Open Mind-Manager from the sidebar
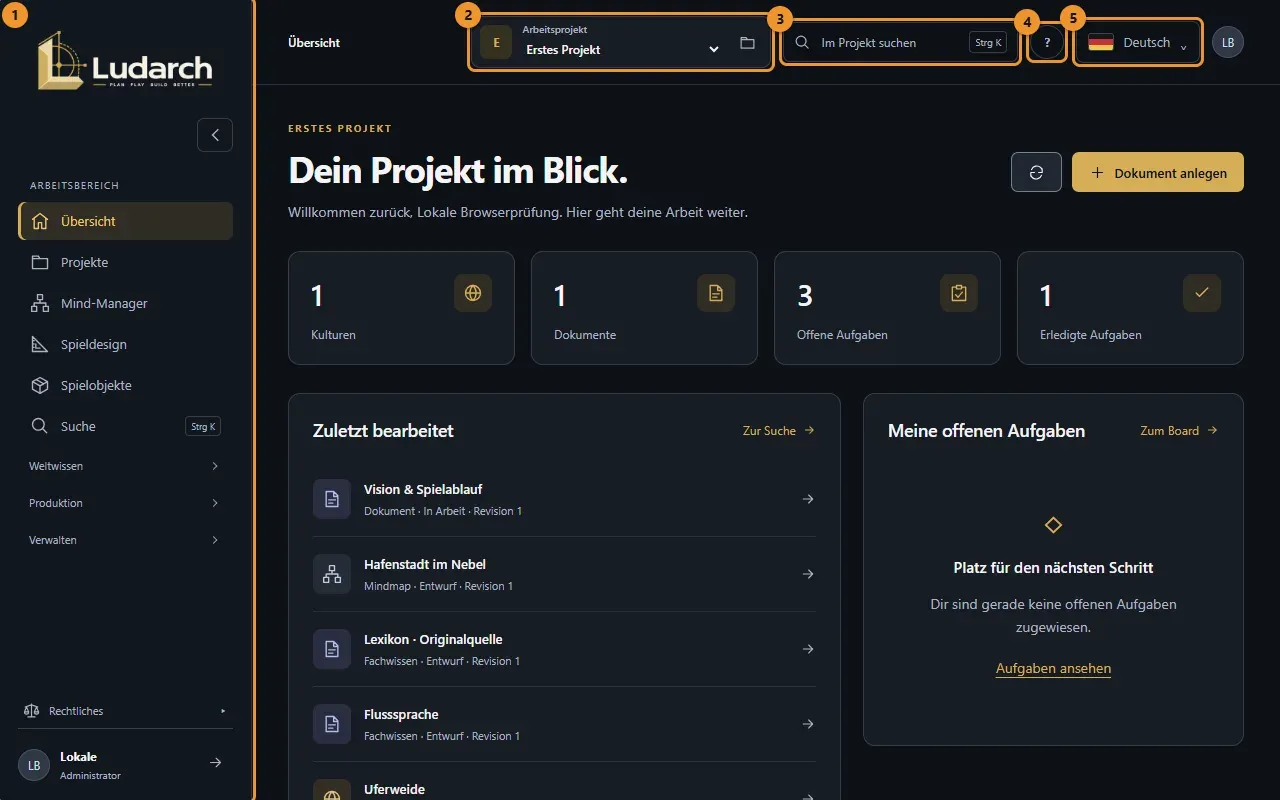Screen dimensions: 1280x800 (x=125, y=303)
